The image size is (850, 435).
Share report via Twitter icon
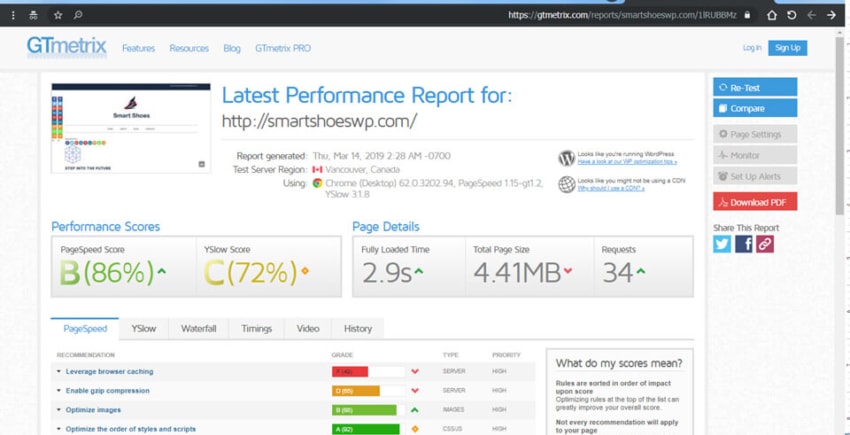(722, 244)
